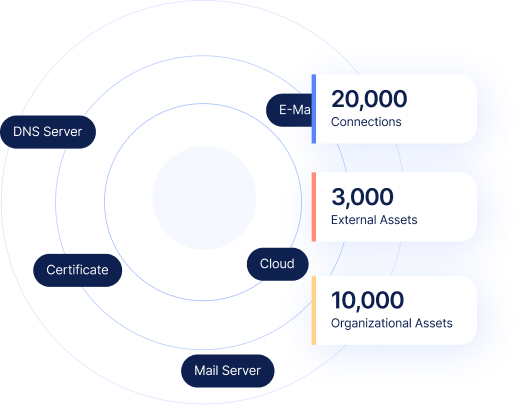Click the blue accent bar on Connections card
The height and width of the screenshot is (405, 525).
314,109
